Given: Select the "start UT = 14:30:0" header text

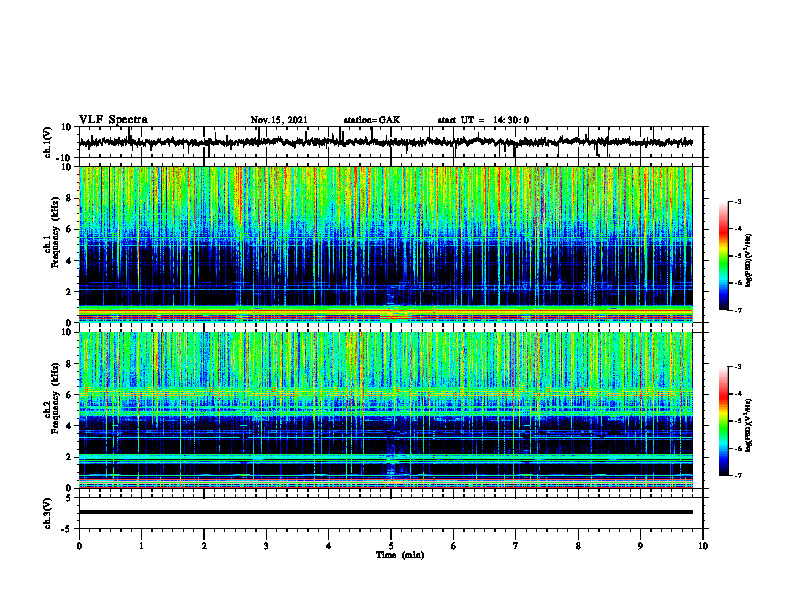Looking at the screenshot, I should 483,120.
